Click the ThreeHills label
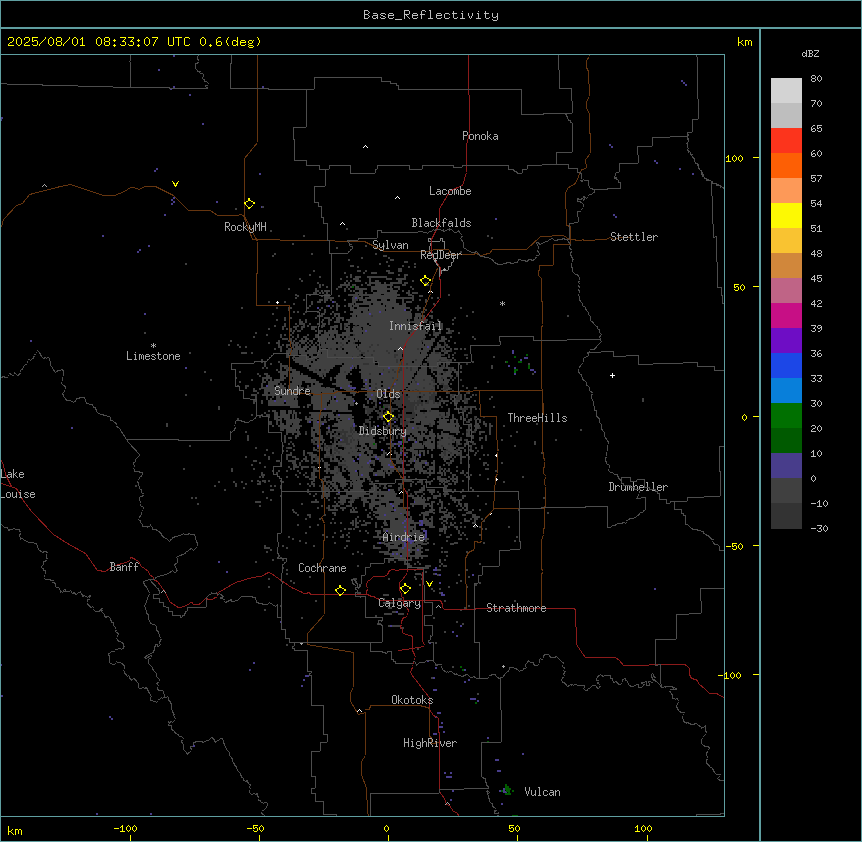This screenshot has height=842, width=862. tap(537, 418)
